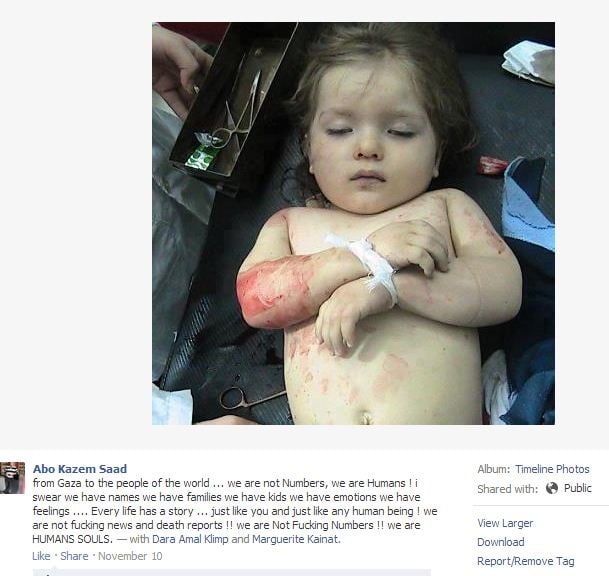This screenshot has height=576, width=609.
Task: Select View Larger option
Action: (x=505, y=523)
